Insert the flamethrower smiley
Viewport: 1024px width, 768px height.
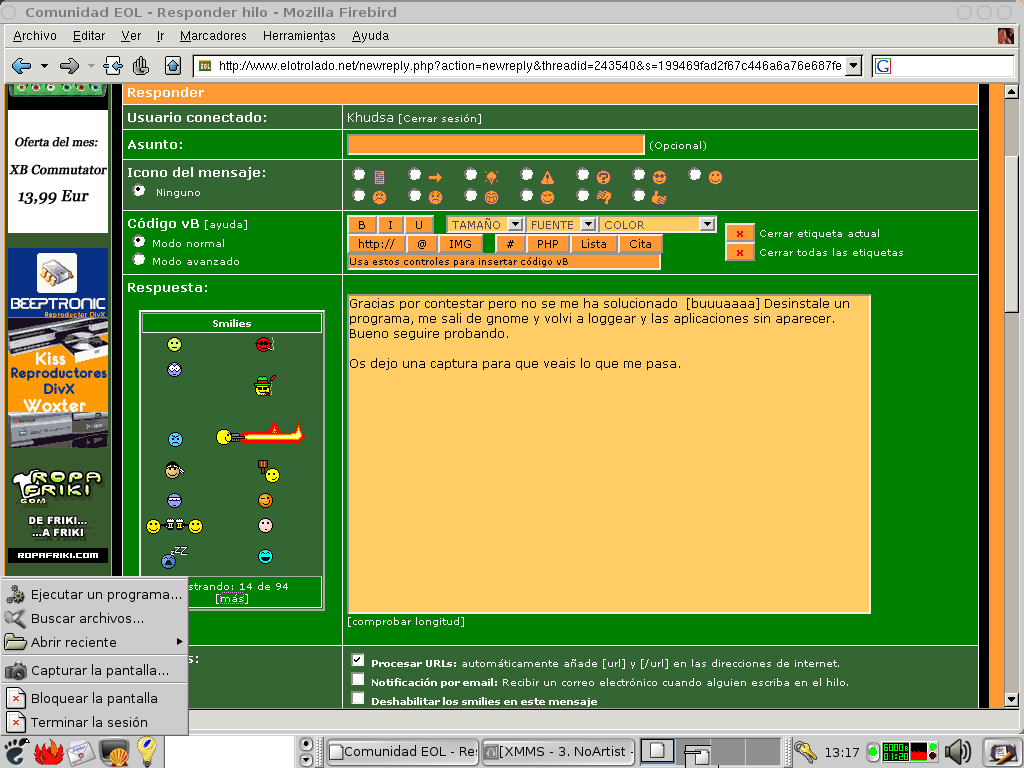tap(260, 434)
